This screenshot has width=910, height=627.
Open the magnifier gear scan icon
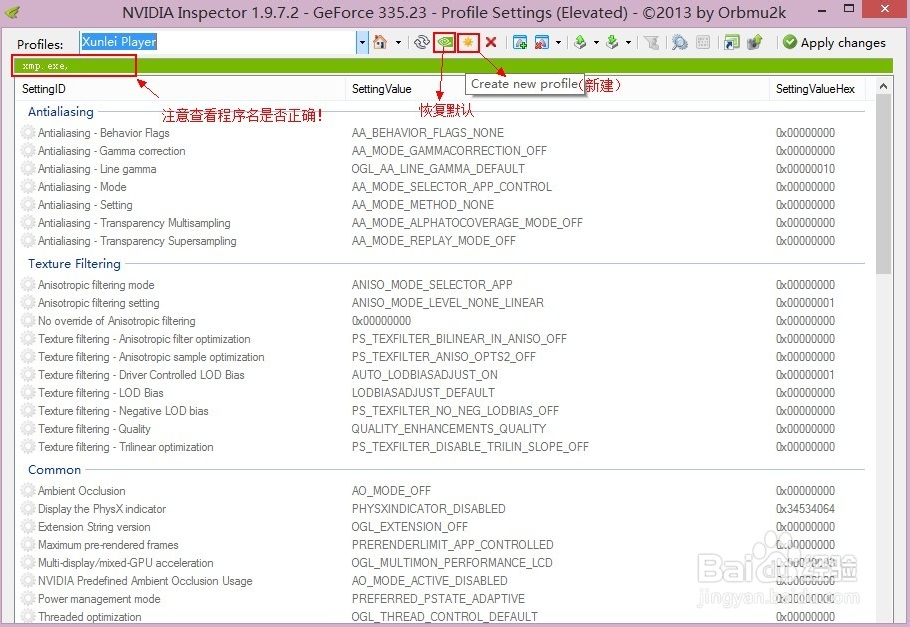(679, 42)
